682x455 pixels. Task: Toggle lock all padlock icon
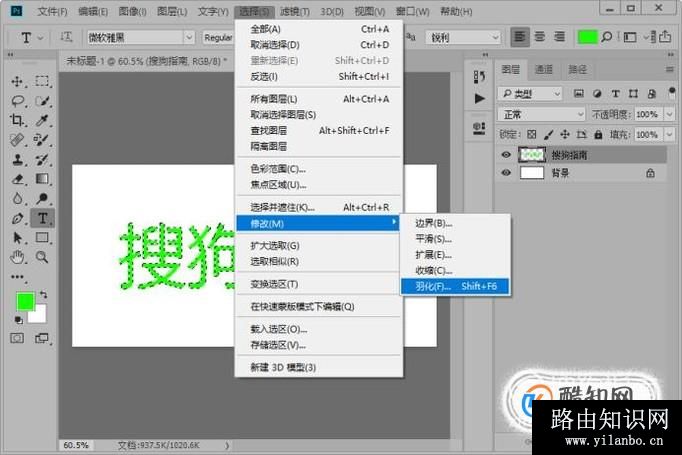[598, 134]
